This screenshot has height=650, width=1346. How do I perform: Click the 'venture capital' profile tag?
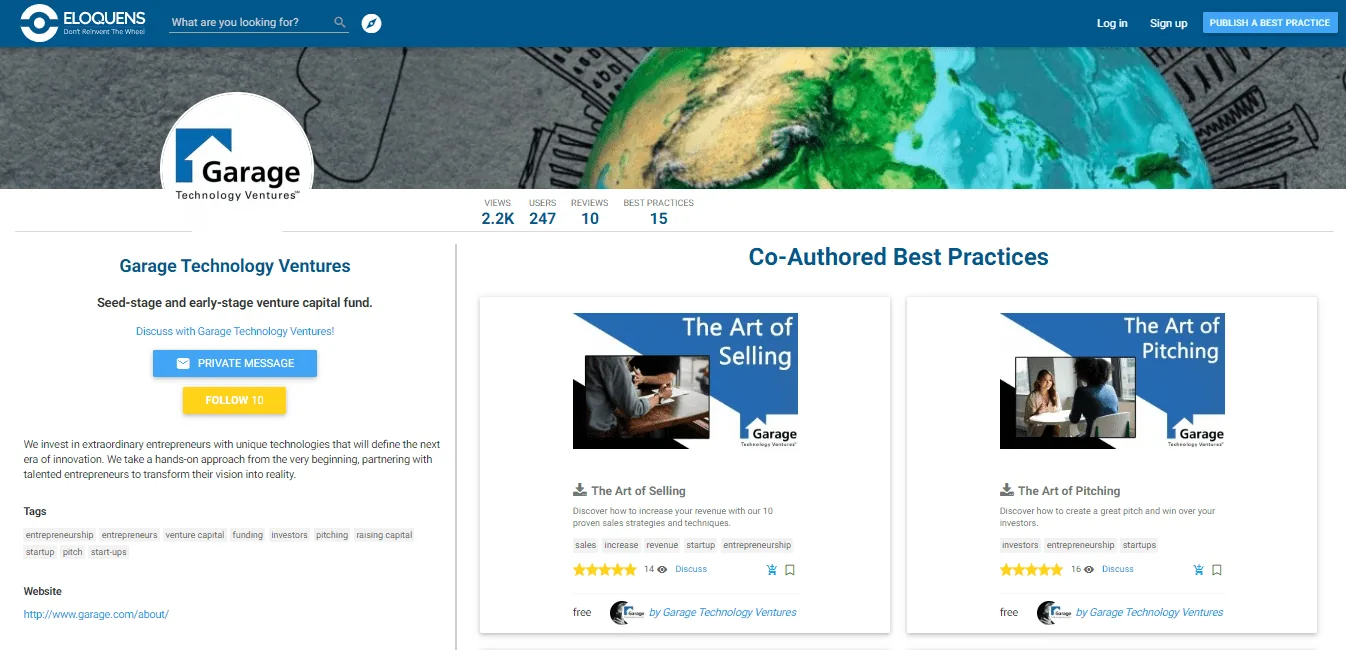195,535
